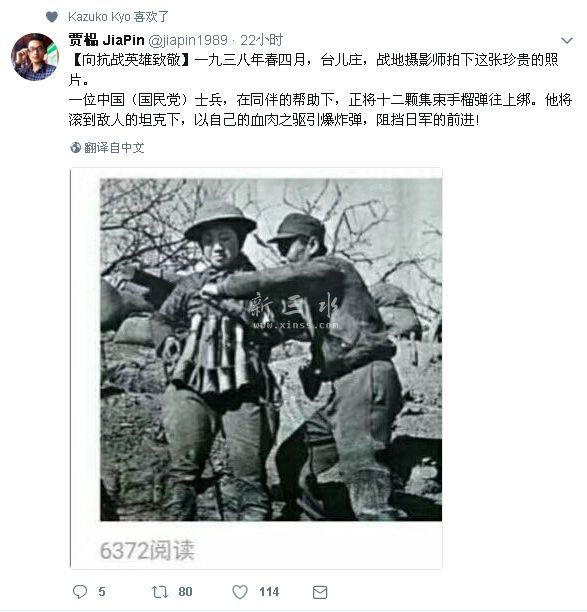Click the Kazuko Kyo 喜欢了 label
Viewport: 587px width, 612px height.
coord(118,16)
